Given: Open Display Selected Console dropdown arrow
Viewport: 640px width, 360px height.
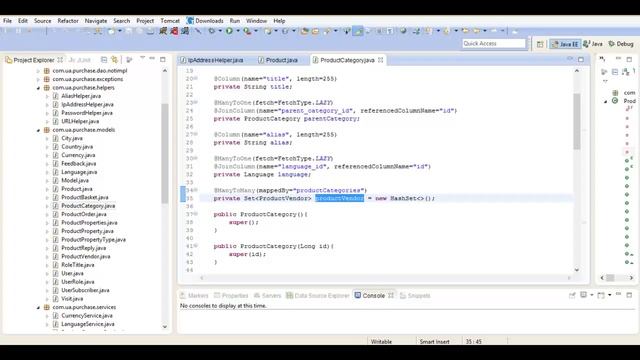Looking at the screenshot, I should pos(591,295).
